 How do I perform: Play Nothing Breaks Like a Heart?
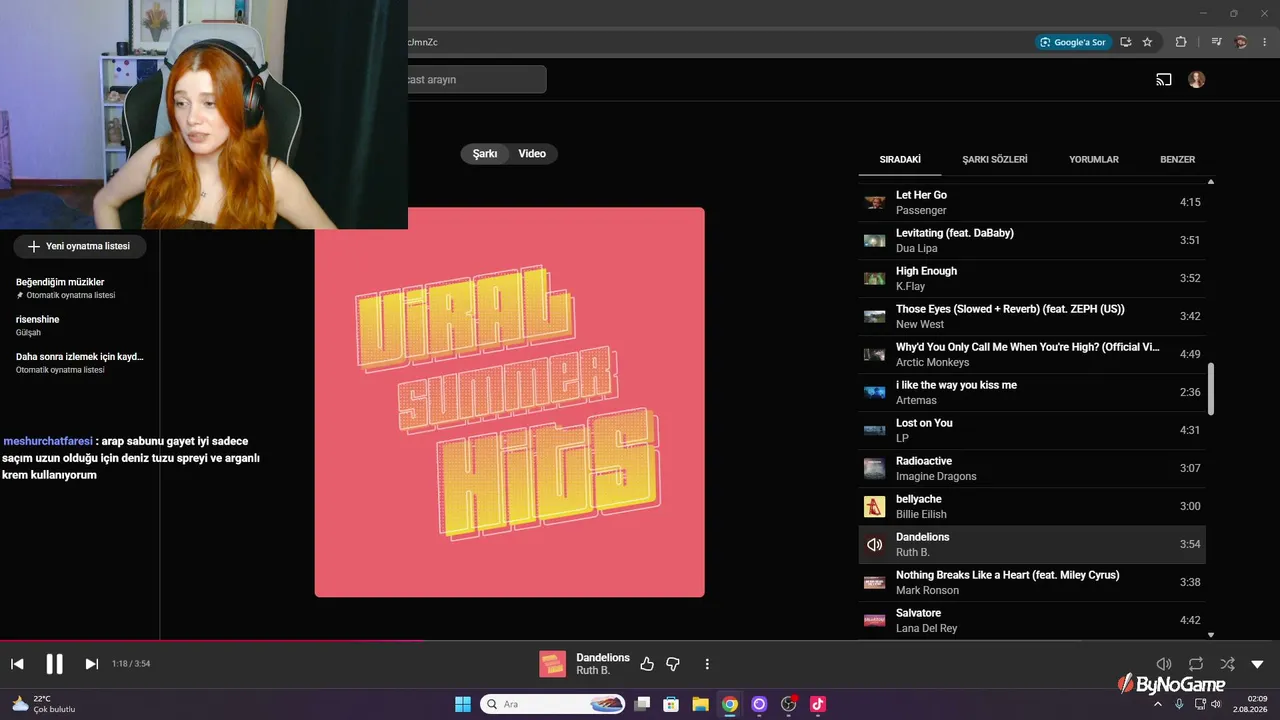coord(1032,582)
